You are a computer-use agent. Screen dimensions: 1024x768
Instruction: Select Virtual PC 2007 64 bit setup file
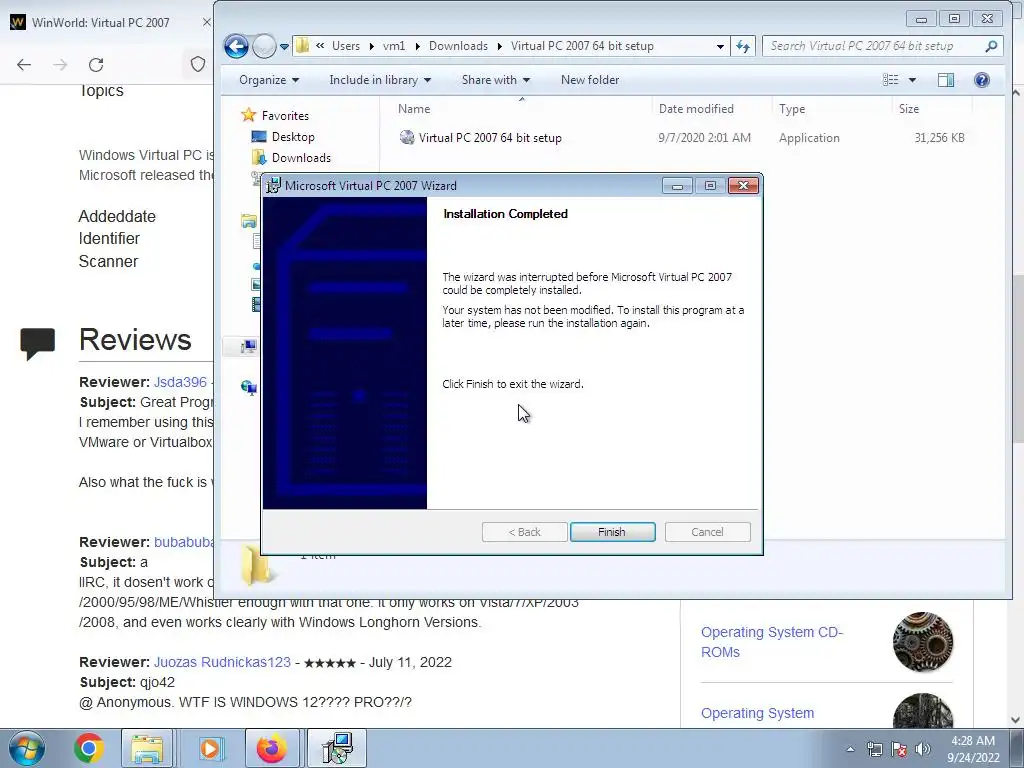490,138
